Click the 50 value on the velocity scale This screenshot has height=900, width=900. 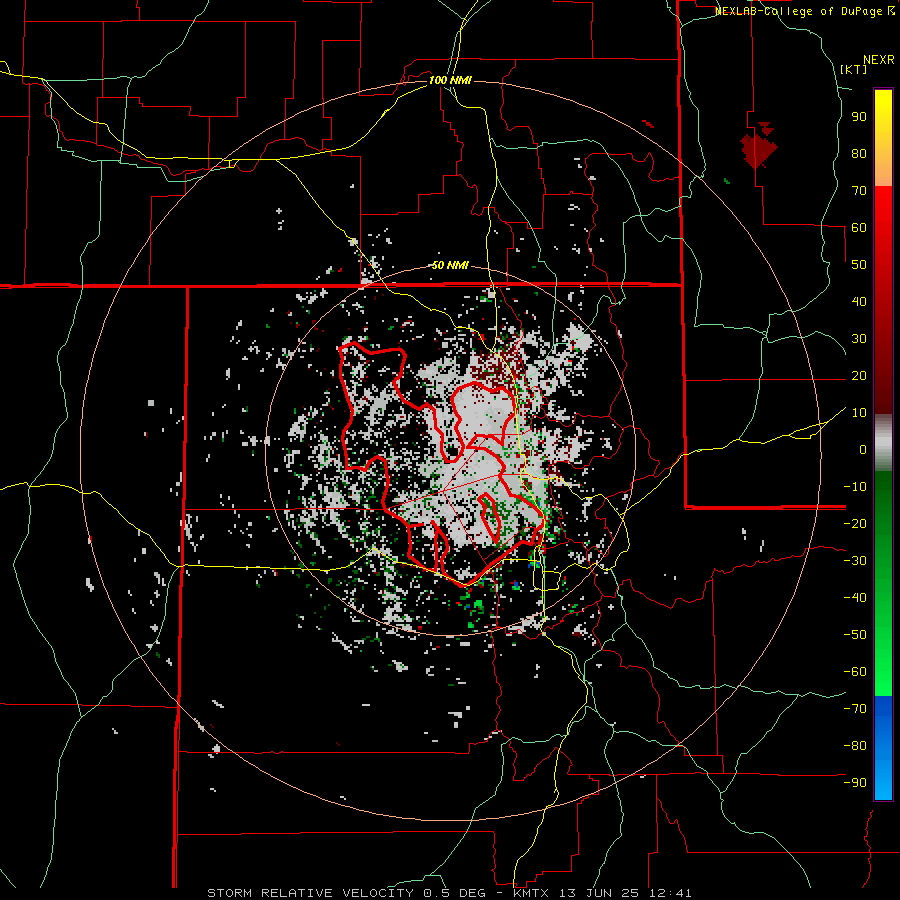(x=859, y=265)
